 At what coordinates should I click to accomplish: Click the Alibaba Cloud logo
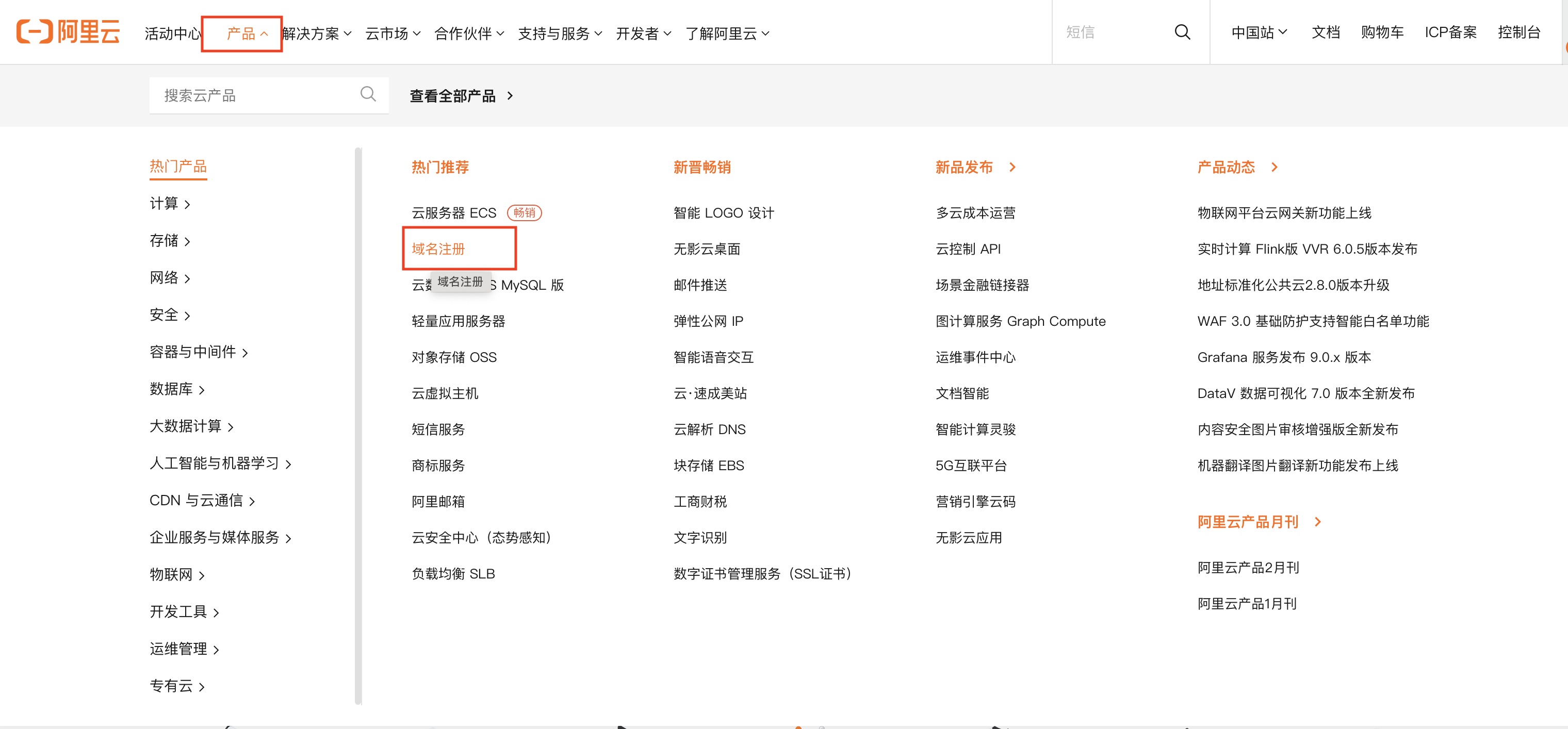click(68, 31)
